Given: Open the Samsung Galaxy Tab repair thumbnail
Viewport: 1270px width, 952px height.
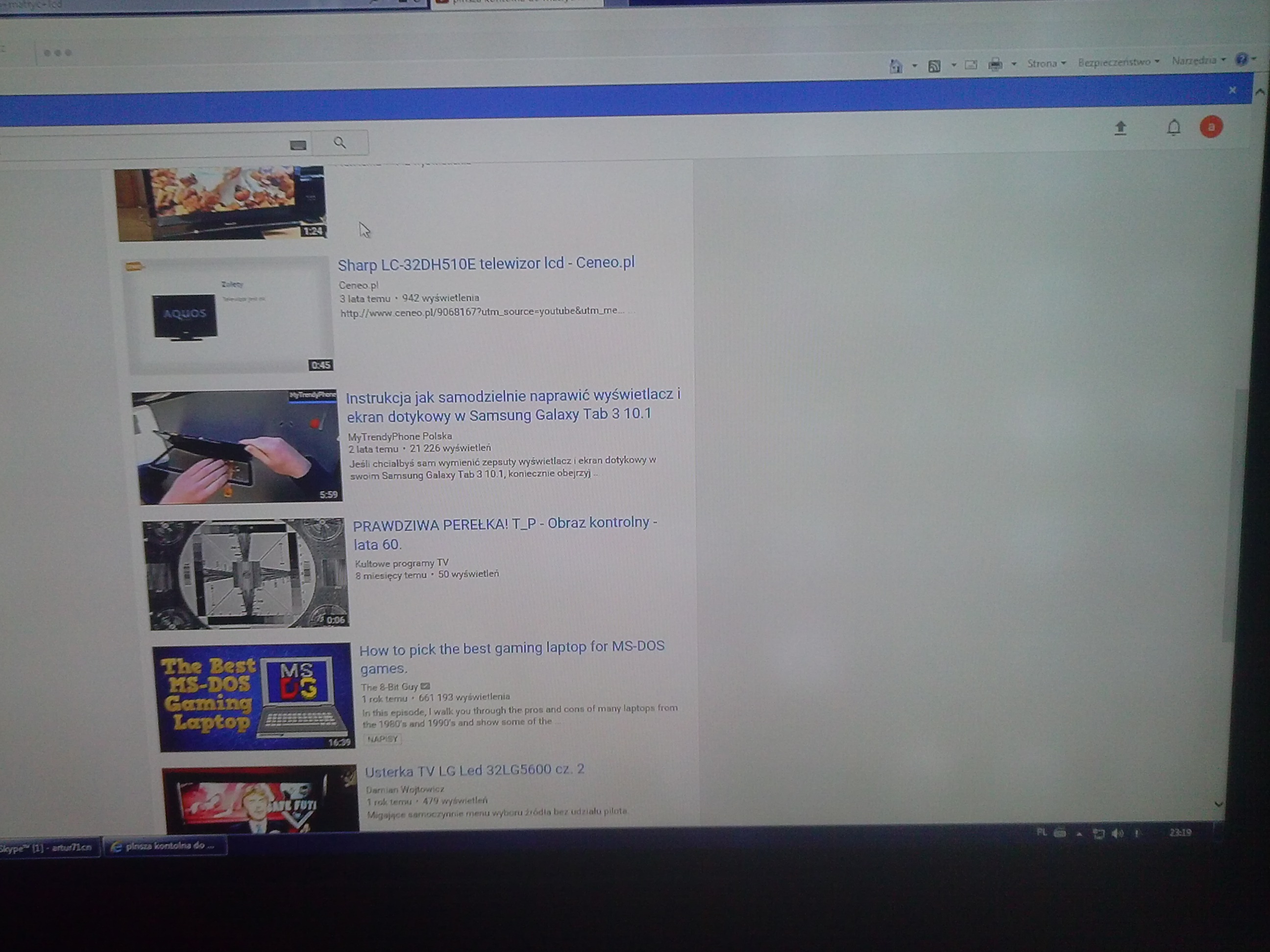Looking at the screenshot, I should click(237, 447).
